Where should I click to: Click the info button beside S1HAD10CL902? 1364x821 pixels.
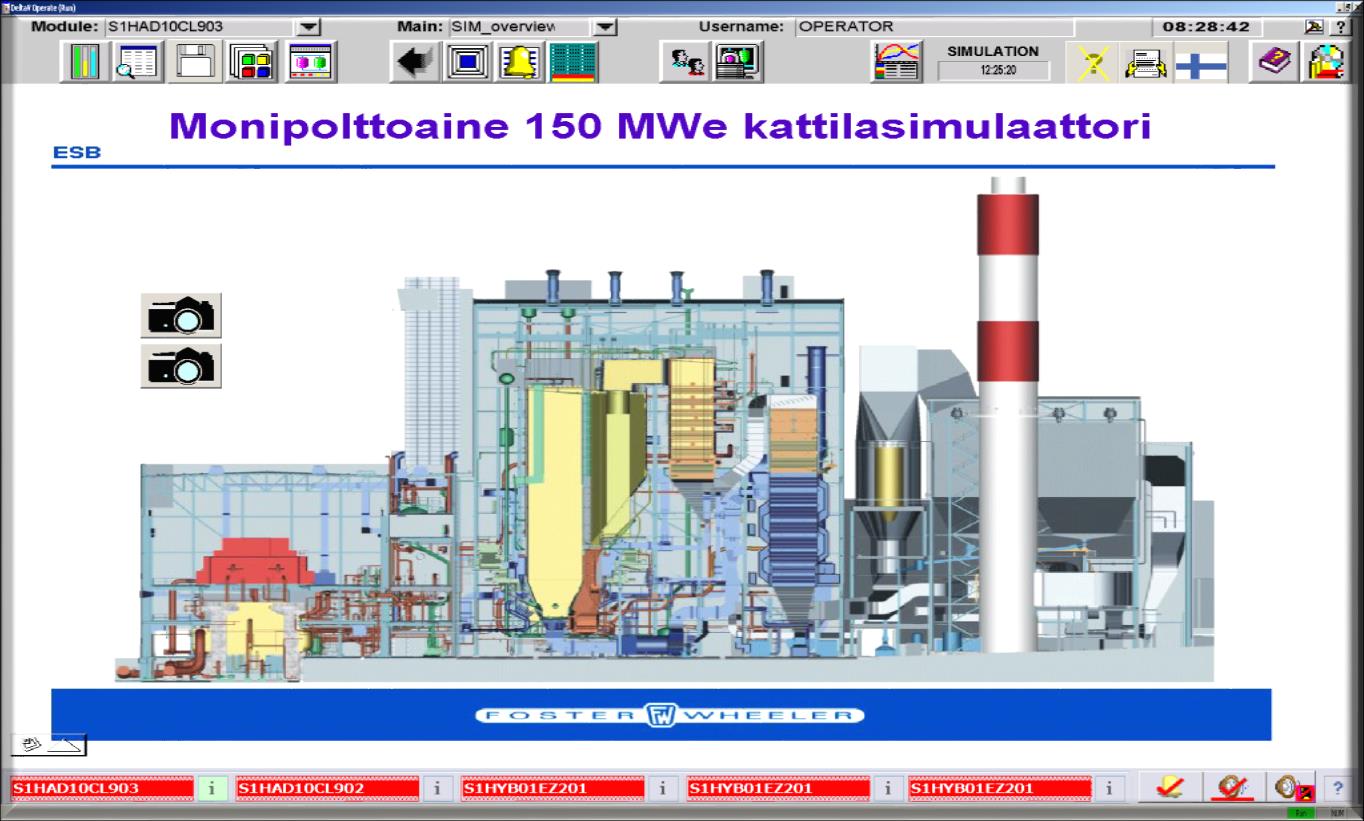[x=437, y=788]
